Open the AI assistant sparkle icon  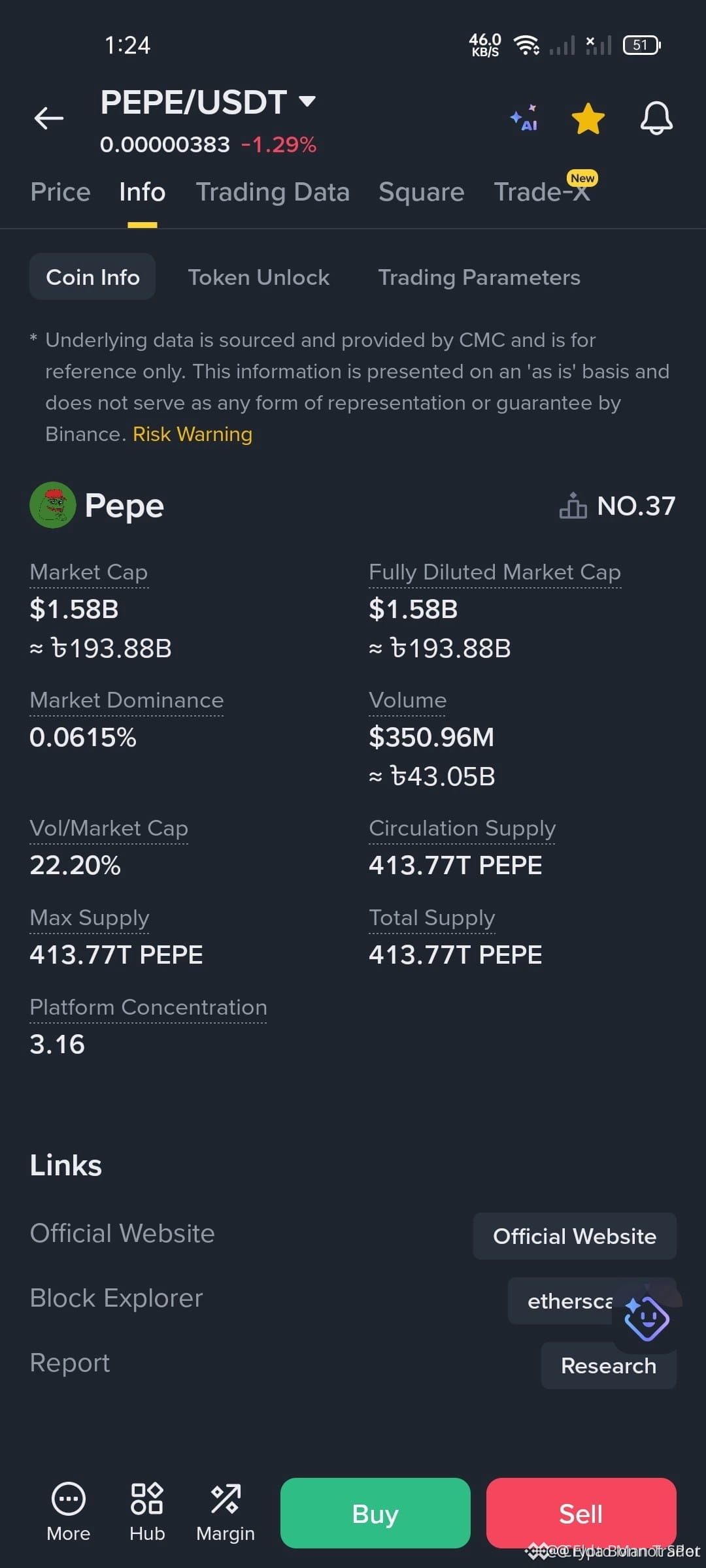click(x=524, y=118)
